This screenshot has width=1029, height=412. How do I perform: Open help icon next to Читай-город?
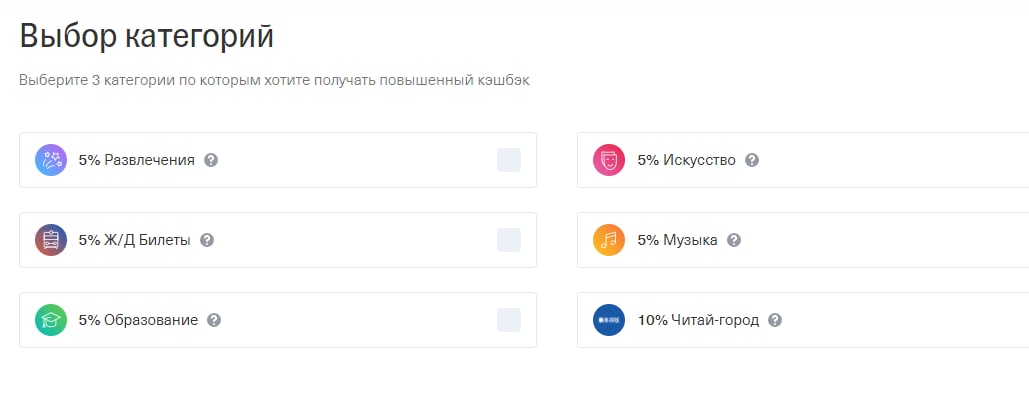775,320
